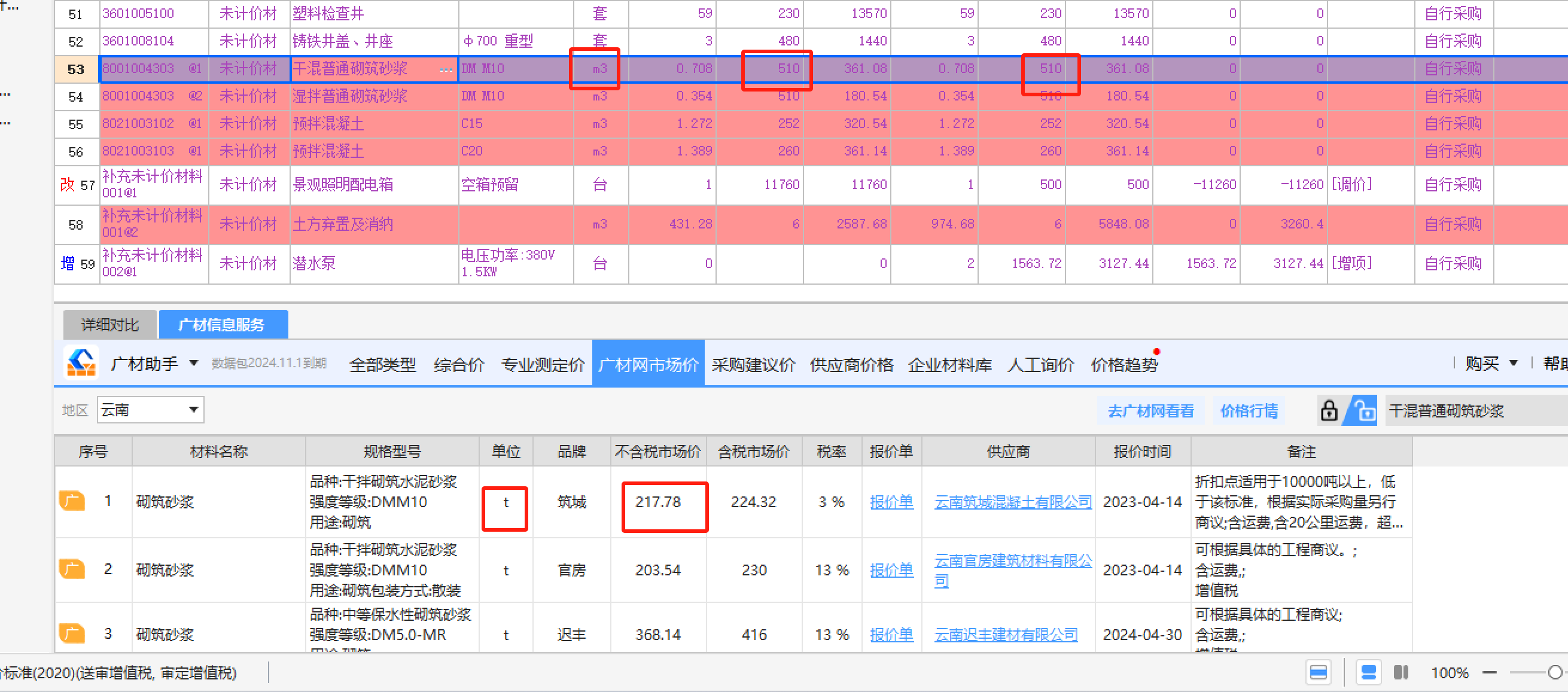The height and width of the screenshot is (692, 1568).
Task: Select the 供应商价格 tab
Action: click(851, 364)
